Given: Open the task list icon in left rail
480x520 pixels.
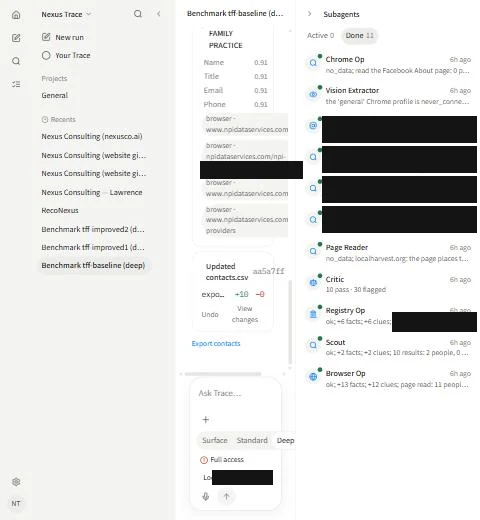Looking at the screenshot, I should click(x=16, y=84).
